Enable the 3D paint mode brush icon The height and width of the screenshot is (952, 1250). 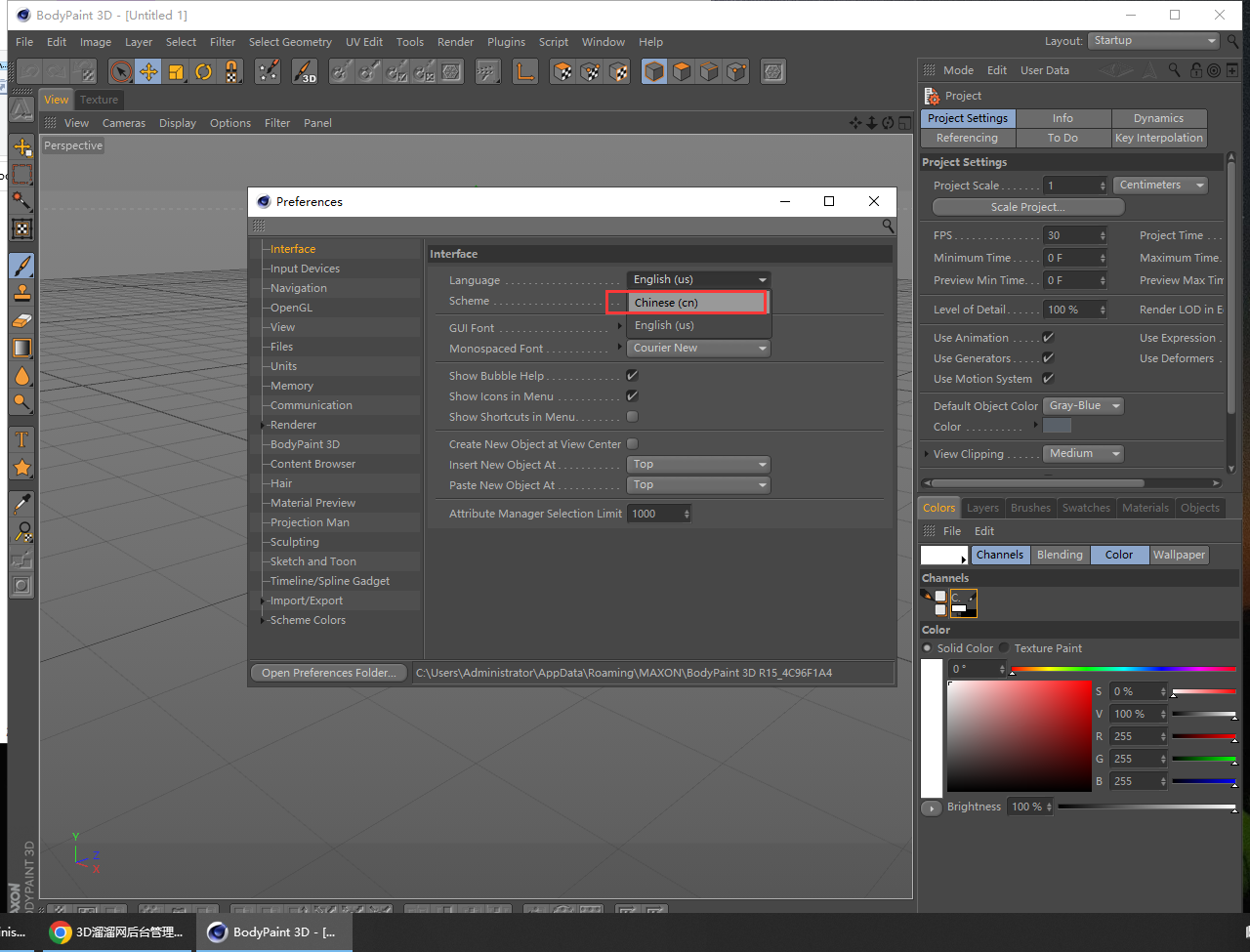(305, 71)
